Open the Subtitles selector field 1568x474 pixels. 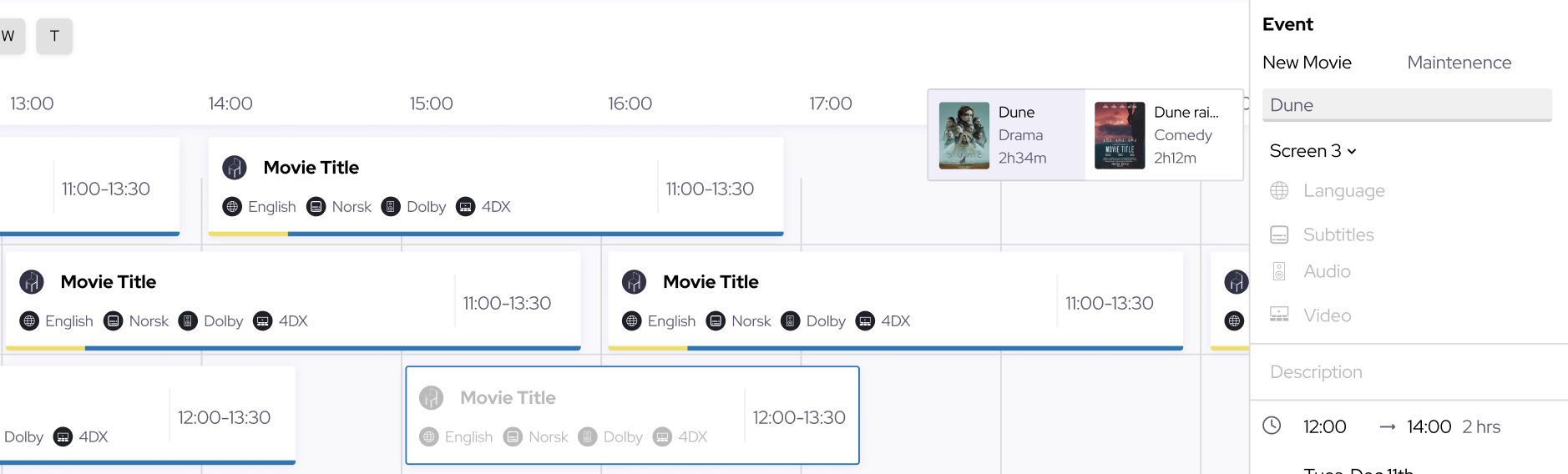[x=1409, y=234]
